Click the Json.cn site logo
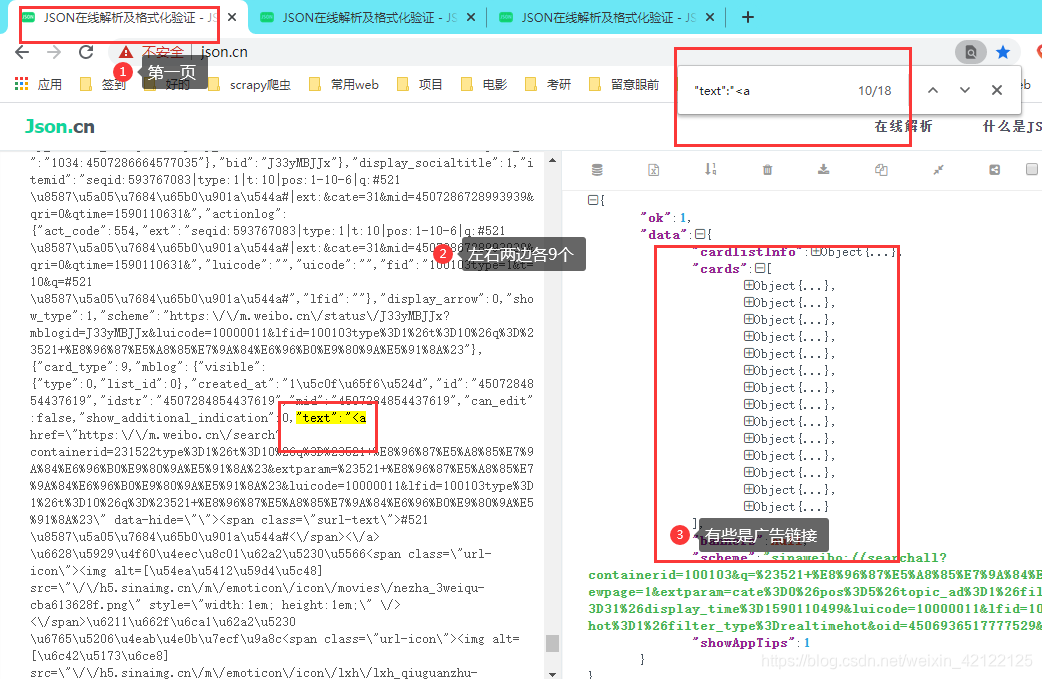Image resolution: width=1042 pixels, height=679 pixels. click(x=60, y=126)
